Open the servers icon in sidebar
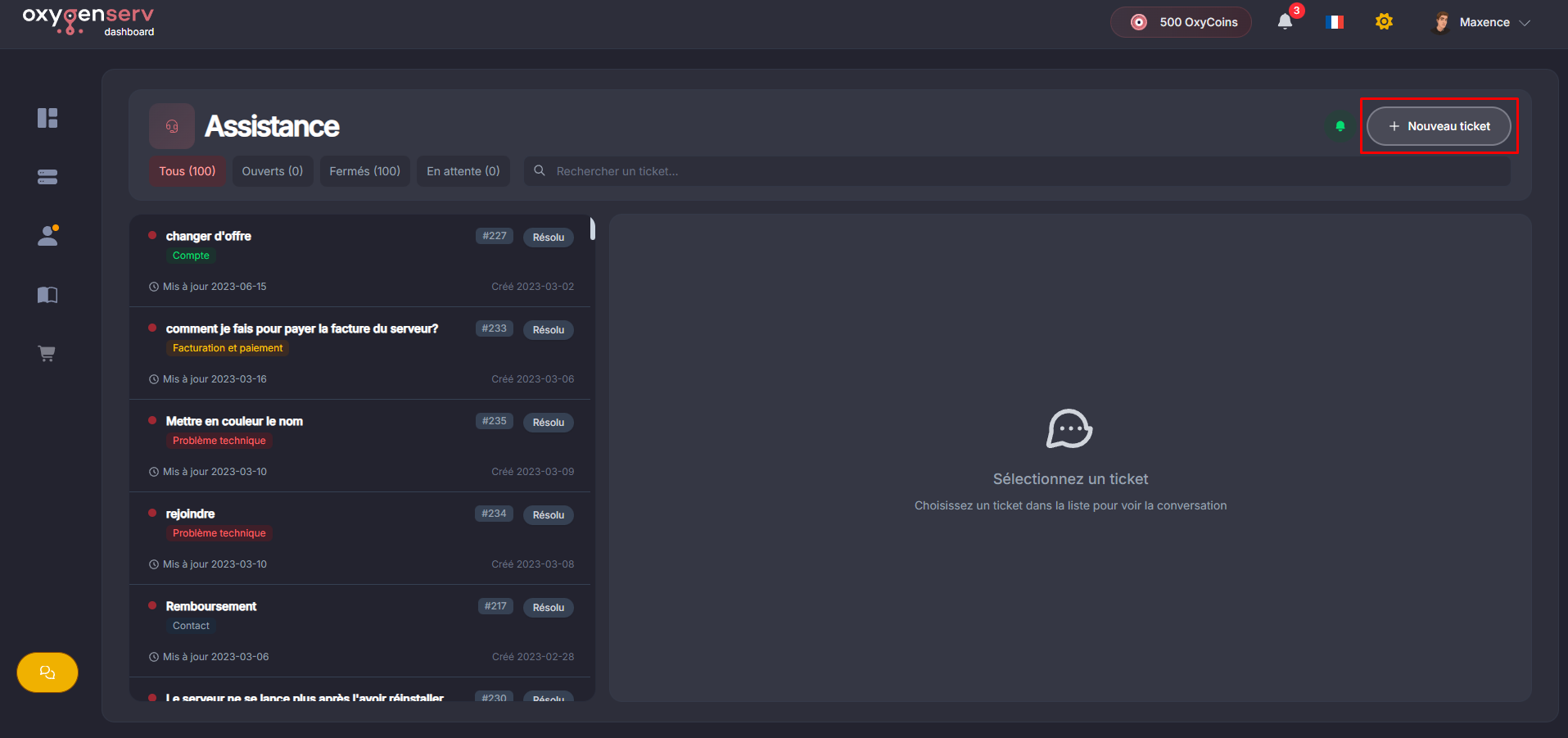This screenshot has width=1568, height=738. pos(47,177)
